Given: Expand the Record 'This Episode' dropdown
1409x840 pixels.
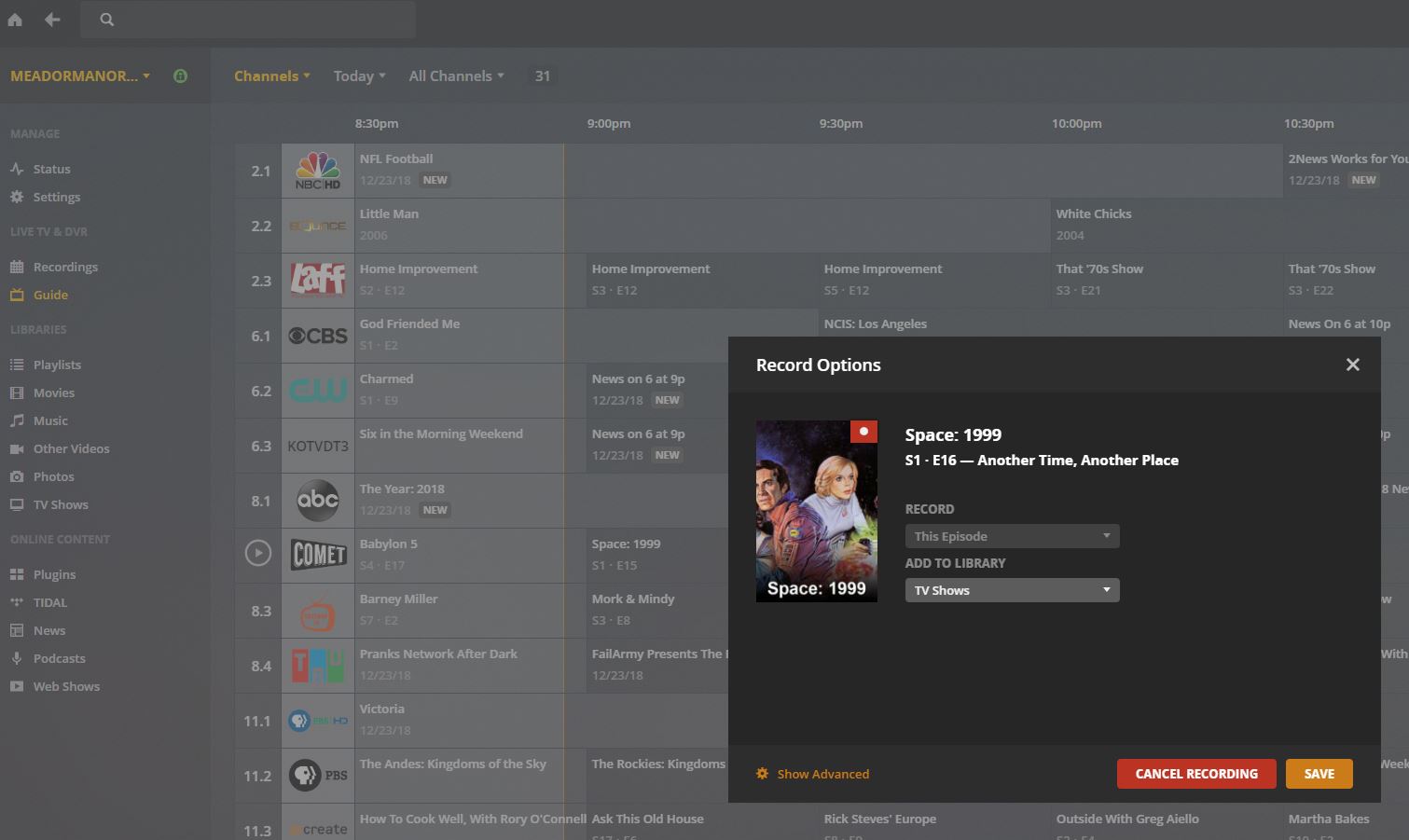Looking at the screenshot, I should 1012,536.
